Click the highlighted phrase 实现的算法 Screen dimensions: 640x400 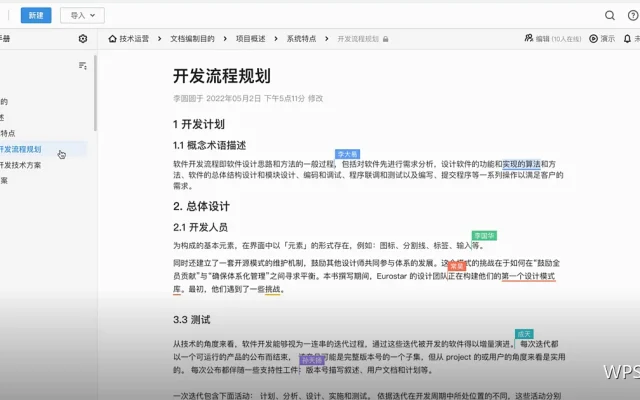[x=521, y=164]
